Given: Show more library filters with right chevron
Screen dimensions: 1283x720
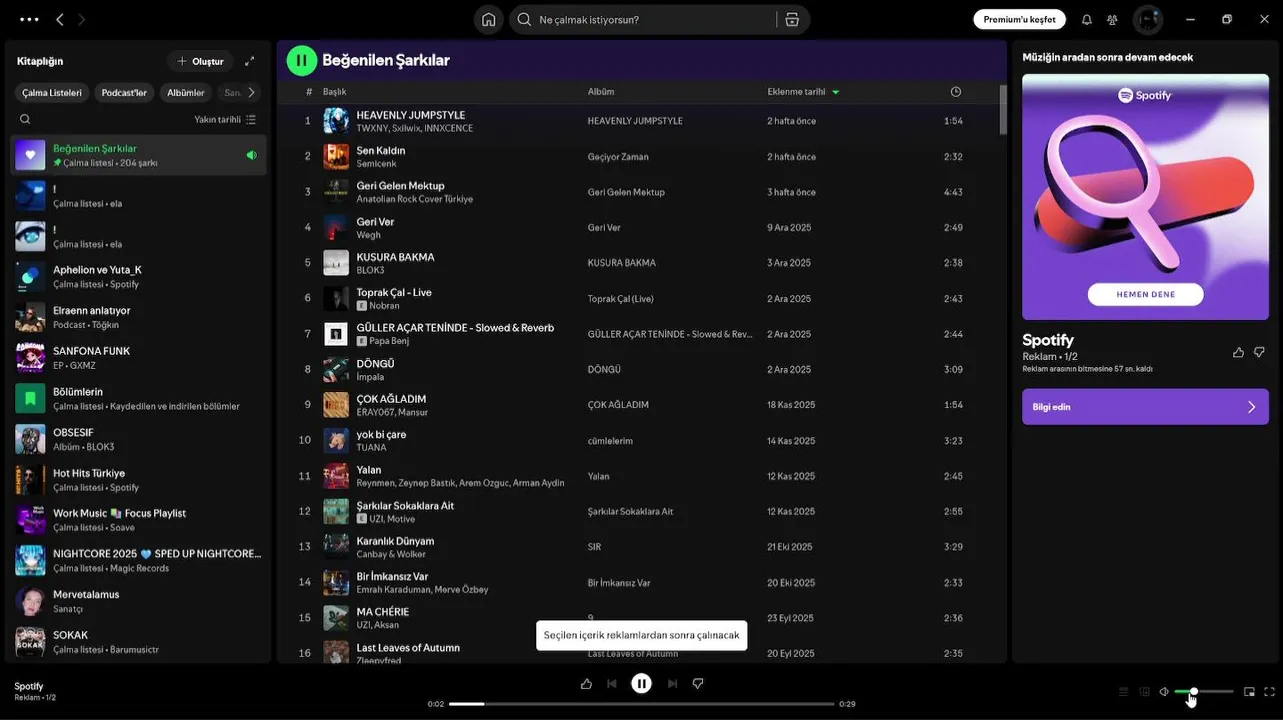Looking at the screenshot, I should click(251, 92).
